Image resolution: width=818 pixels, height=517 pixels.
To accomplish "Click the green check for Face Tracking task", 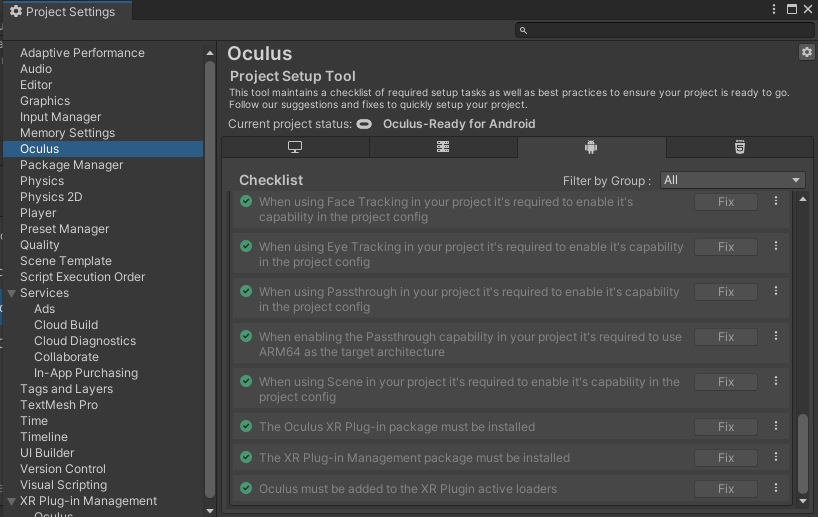I will pos(246,201).
